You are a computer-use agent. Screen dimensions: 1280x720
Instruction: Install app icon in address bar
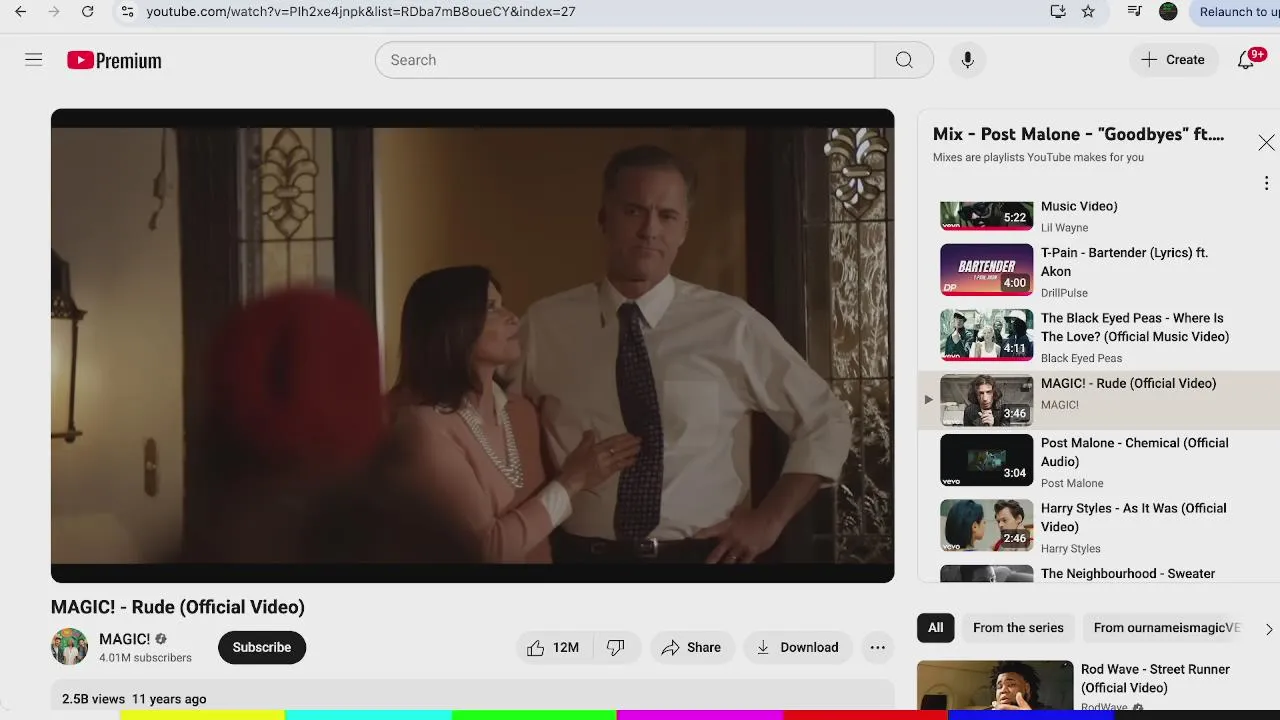point(1058,12)
